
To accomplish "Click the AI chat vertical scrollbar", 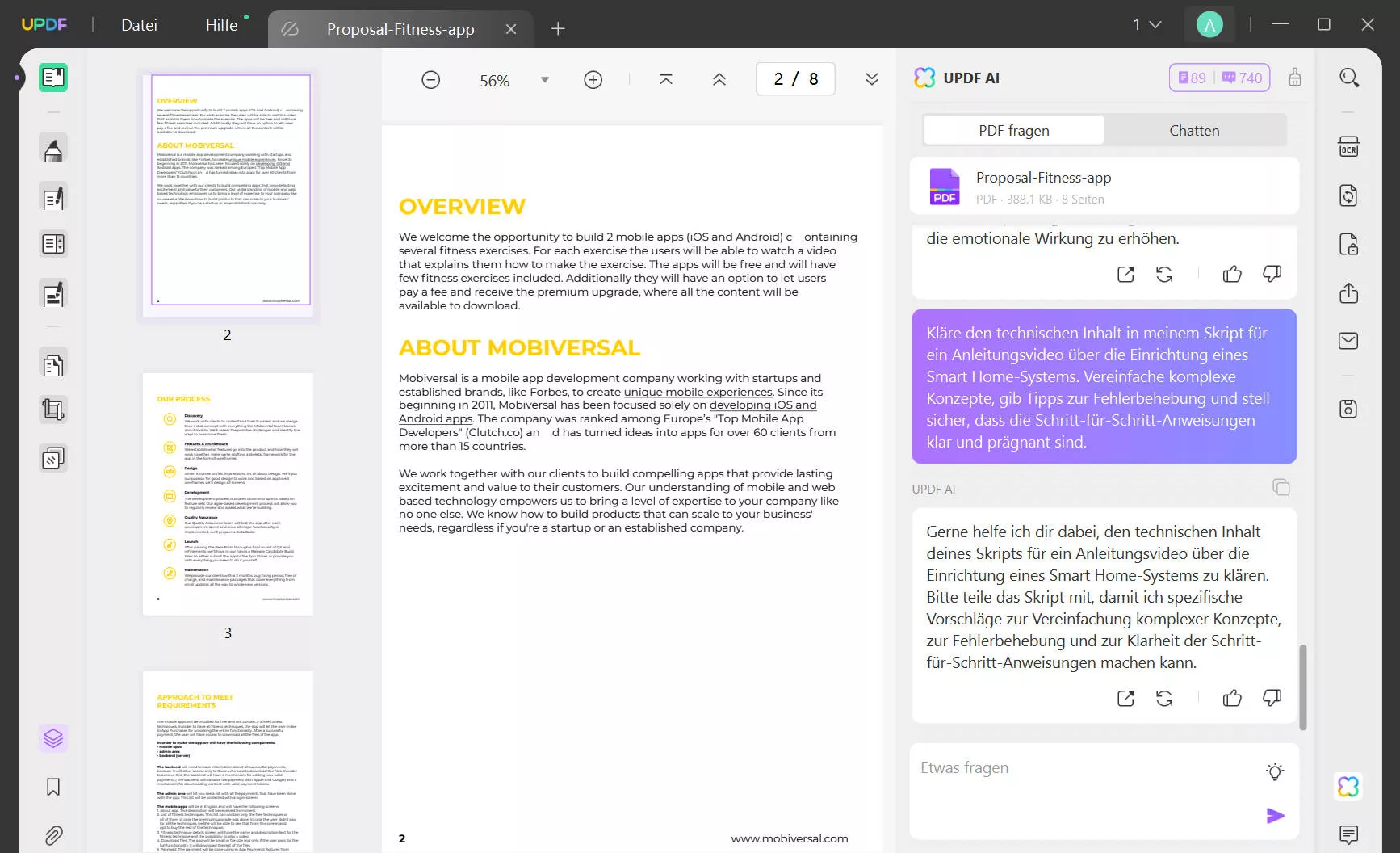I will pyautogui.click(x=1302, y=687).
